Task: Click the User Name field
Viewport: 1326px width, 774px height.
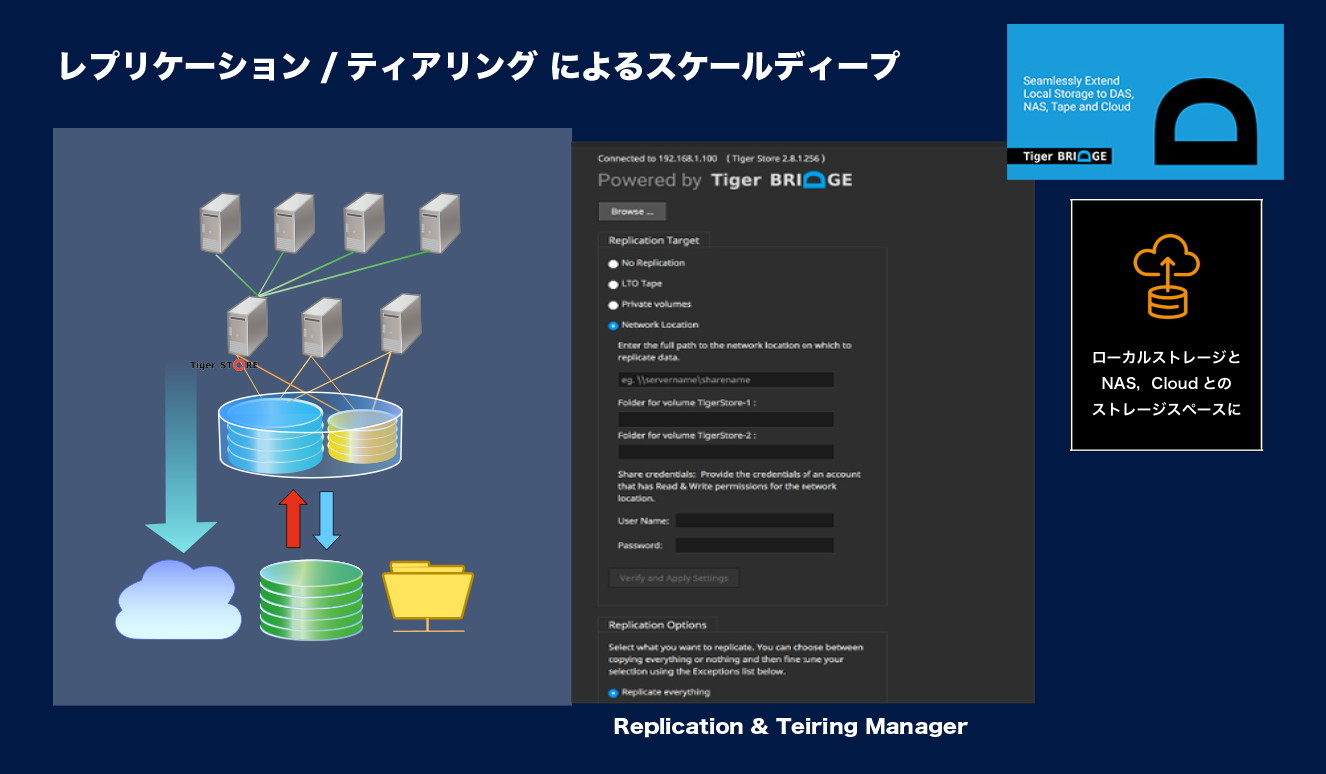Action: [x=754, y=520]
